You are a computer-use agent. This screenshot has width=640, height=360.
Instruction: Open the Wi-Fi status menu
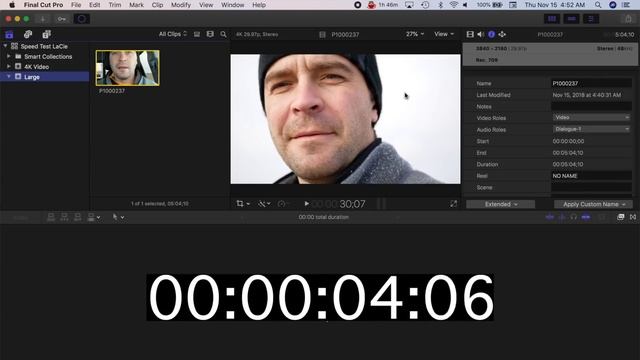[x=453, y=5]
